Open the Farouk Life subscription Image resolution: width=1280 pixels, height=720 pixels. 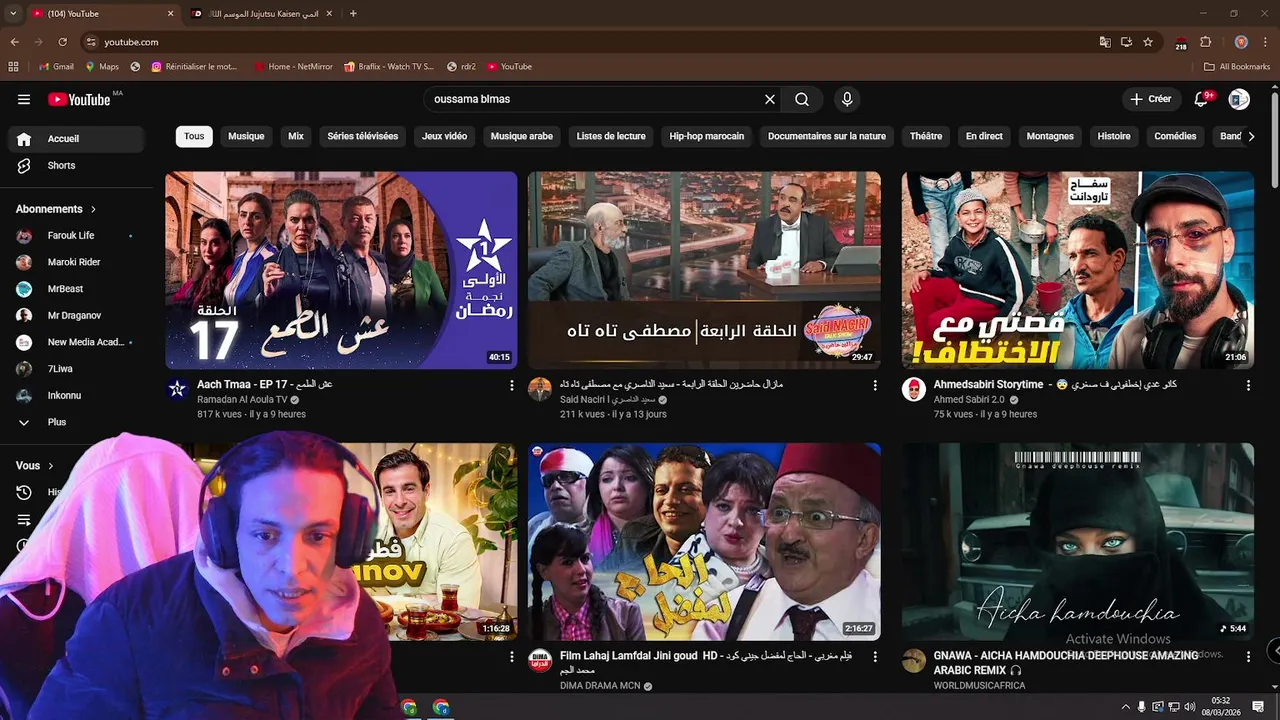(76, 236)
